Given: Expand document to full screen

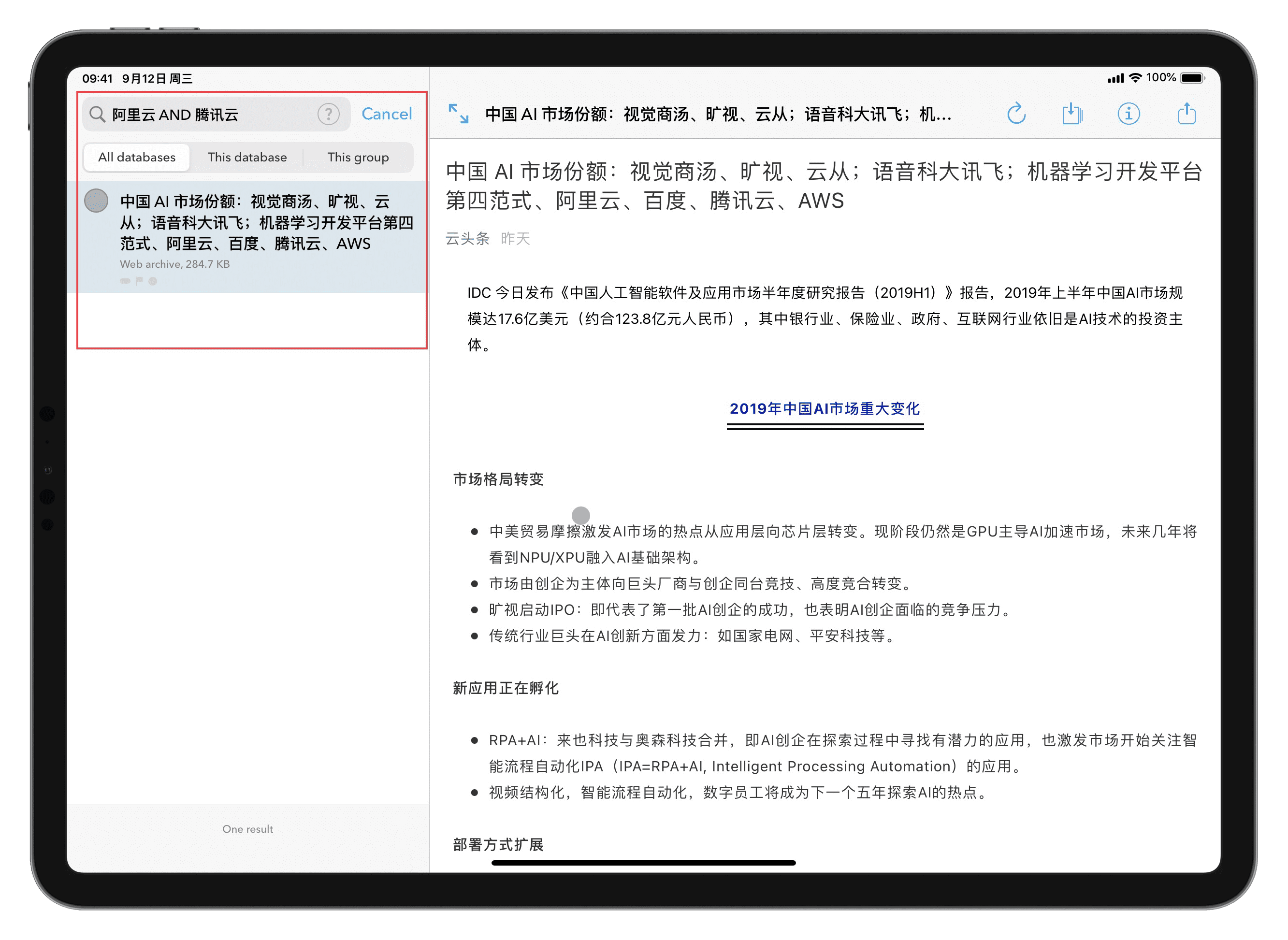Looking at the screenshot, I should (459, 114).
